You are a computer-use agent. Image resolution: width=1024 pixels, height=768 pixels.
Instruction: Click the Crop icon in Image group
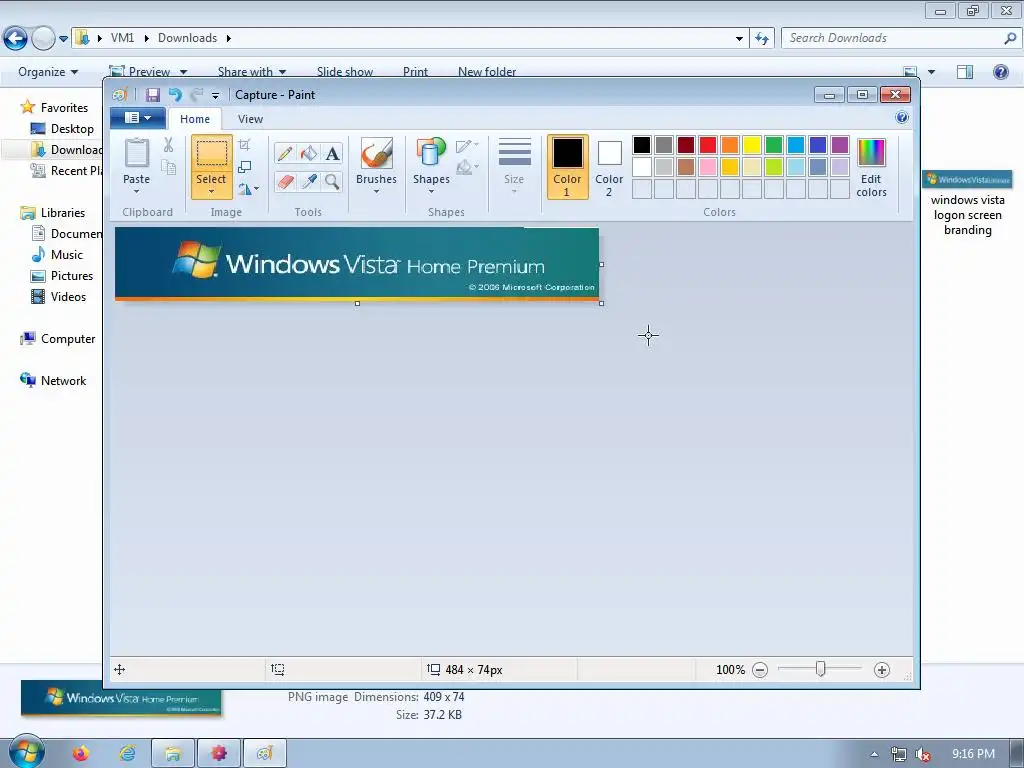tap(244, 145)
